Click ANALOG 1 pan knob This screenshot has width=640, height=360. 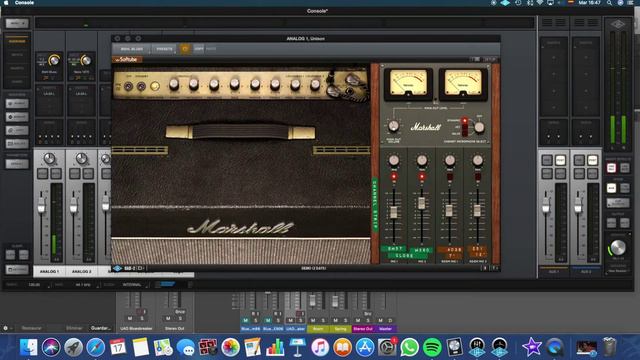coord(49,159)
